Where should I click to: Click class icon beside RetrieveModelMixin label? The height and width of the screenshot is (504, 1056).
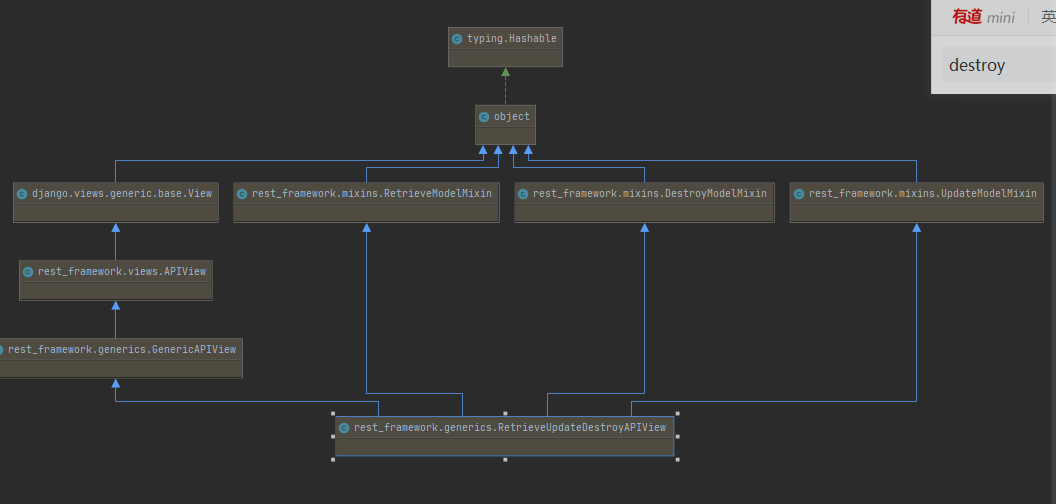pyautogui.click(x=242, y=194)
